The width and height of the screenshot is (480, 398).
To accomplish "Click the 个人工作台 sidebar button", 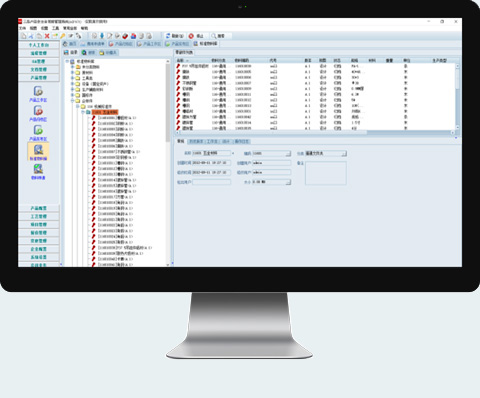I will [x=39, y=45].
